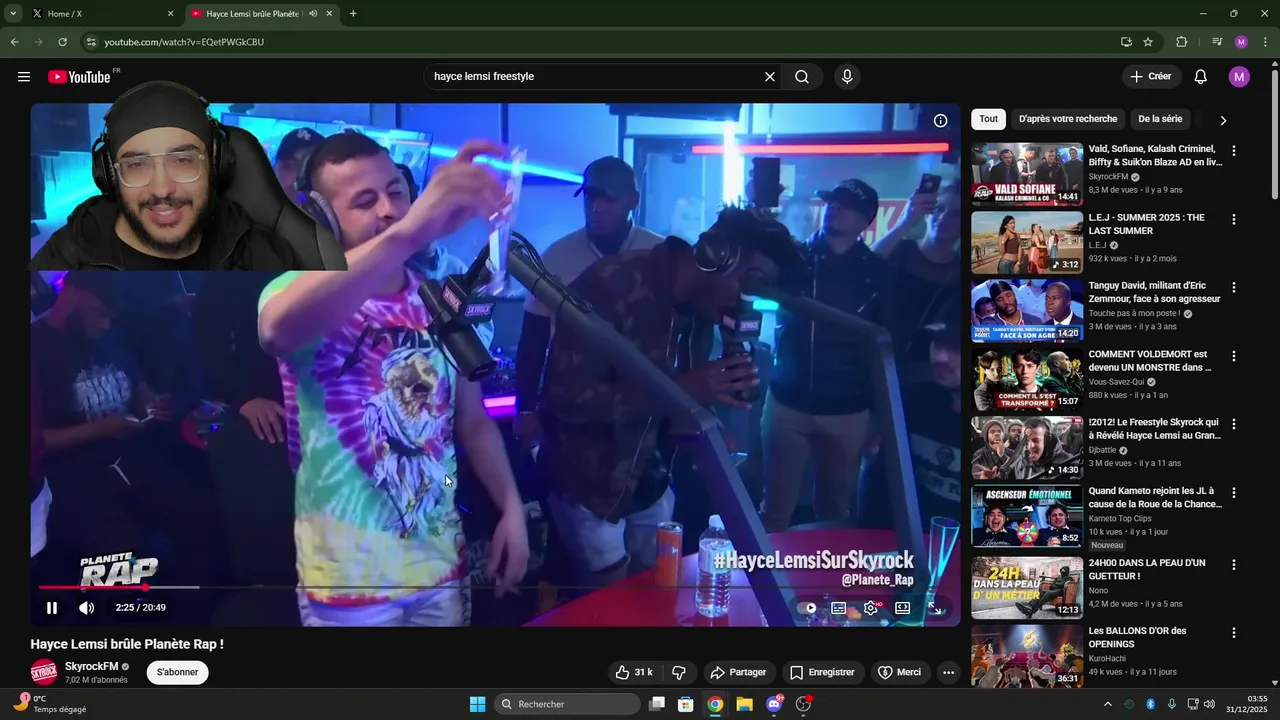
Task: Go back in browser history
Action: (x=14, y=42)
